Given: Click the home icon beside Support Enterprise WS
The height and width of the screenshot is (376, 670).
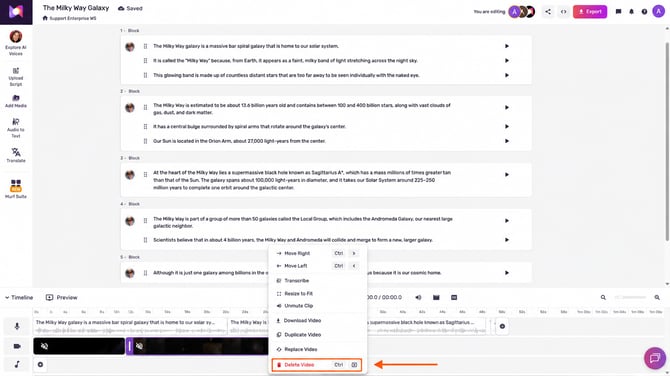Looking at the screenshot, I should pyautogui.click(x=45, y=18).
